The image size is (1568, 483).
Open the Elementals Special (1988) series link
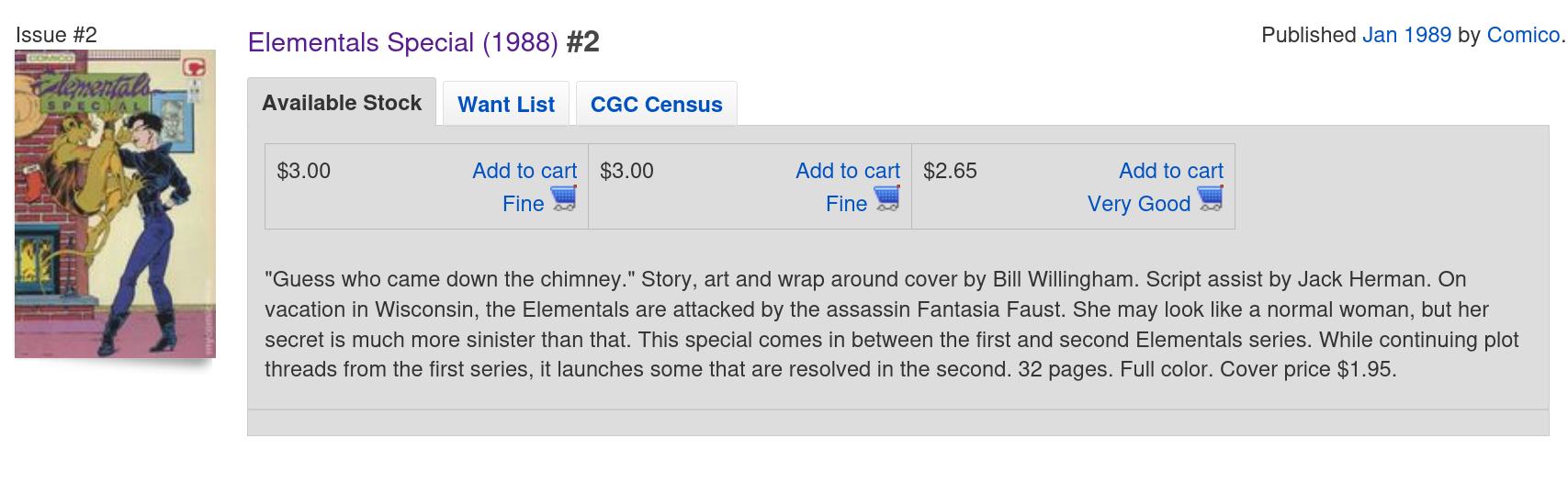point(402,42)
